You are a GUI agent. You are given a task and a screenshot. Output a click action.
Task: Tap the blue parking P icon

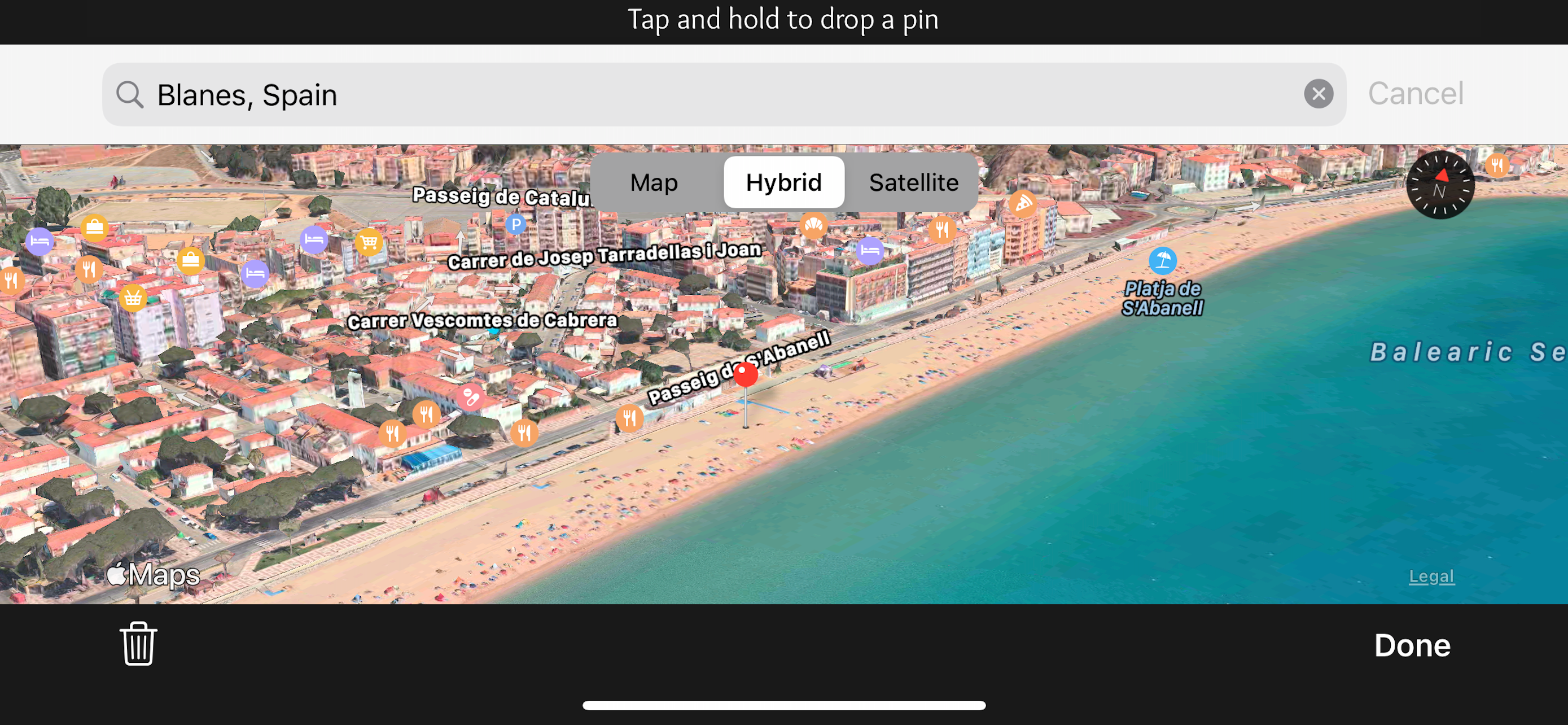pos(515,225)
